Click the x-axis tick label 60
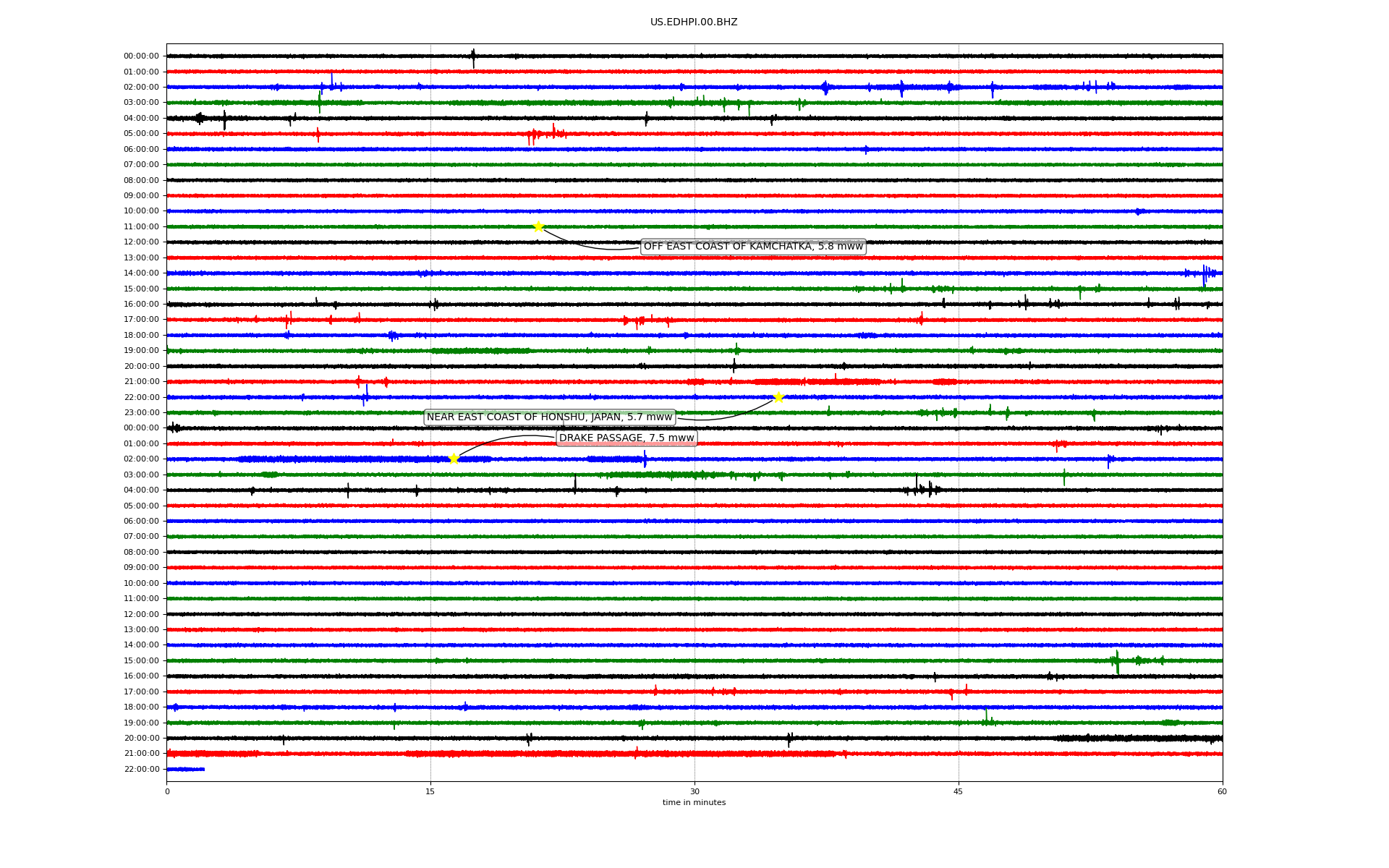The height and width of the screenshot is (868, 1389). tap(1222, 791)
